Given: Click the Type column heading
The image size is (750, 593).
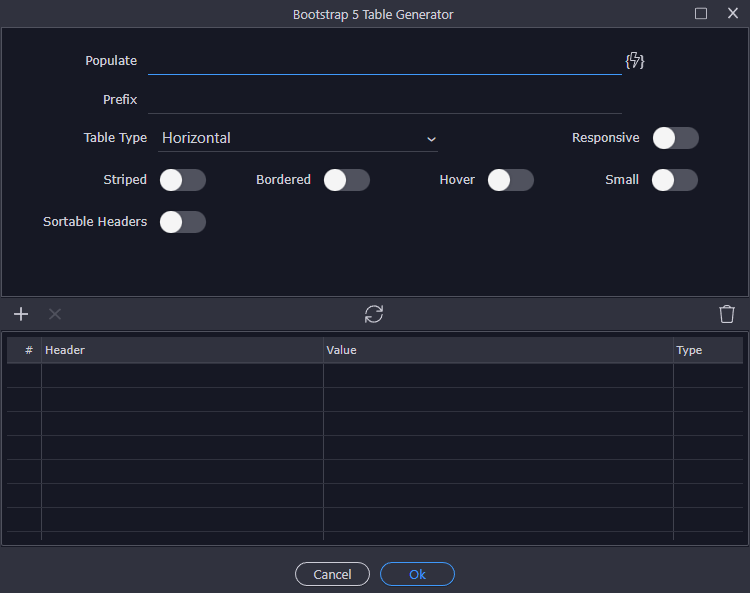Looking at the screenshot, I should tap(708, 350).
